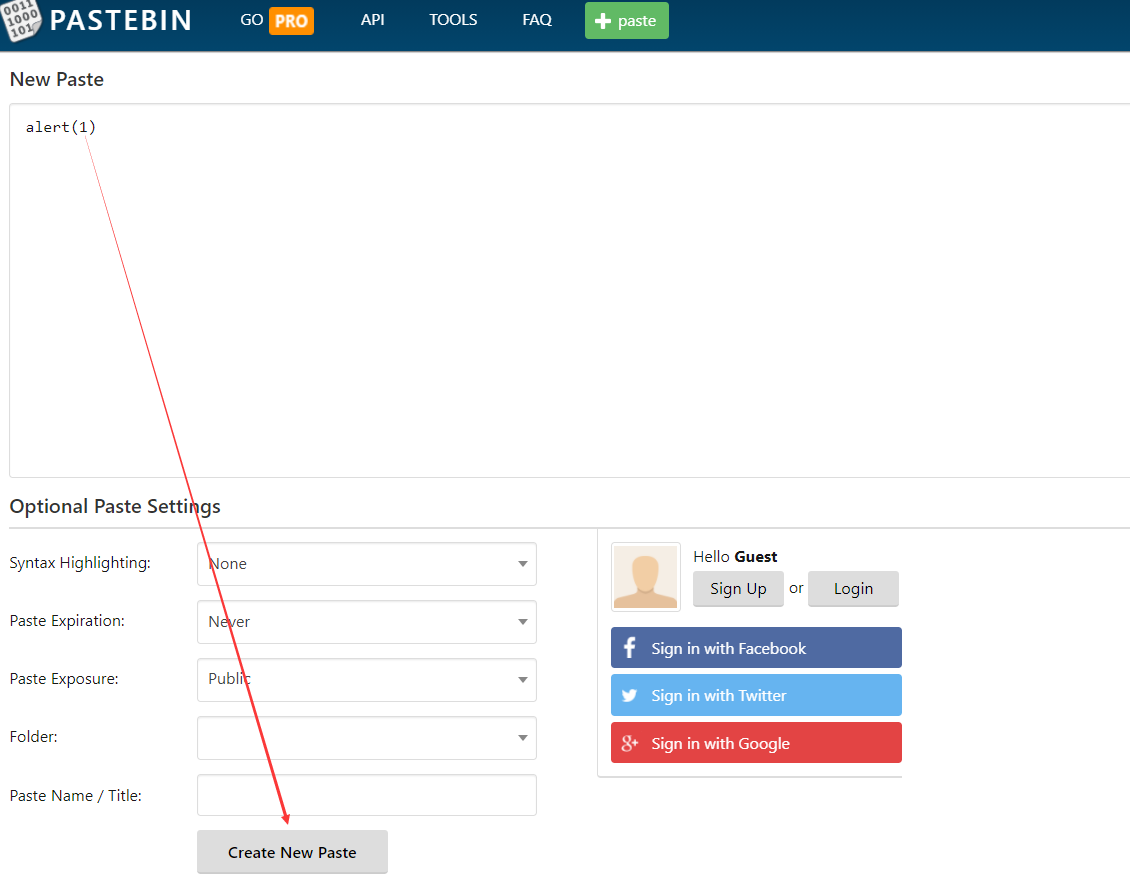Click the New Paste heading
The width and height of the screenshot is (1130, 875).
click(x=57, y=79)
